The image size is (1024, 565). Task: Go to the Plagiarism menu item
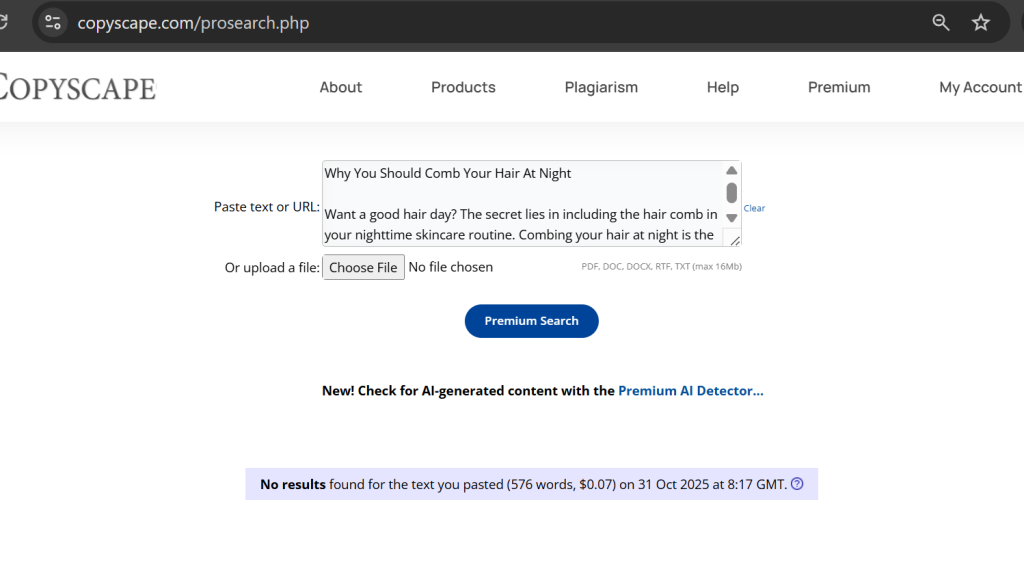coord(601,87)
